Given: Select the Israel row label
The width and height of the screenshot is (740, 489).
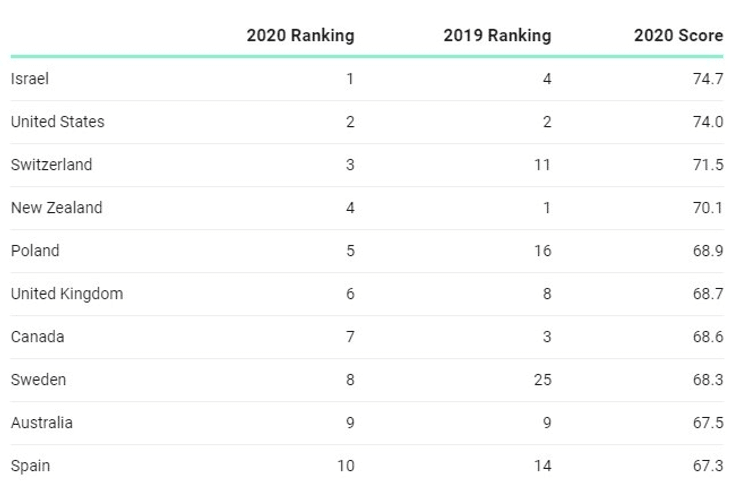Looking at the screenshot, I should [x=29, y=79].
